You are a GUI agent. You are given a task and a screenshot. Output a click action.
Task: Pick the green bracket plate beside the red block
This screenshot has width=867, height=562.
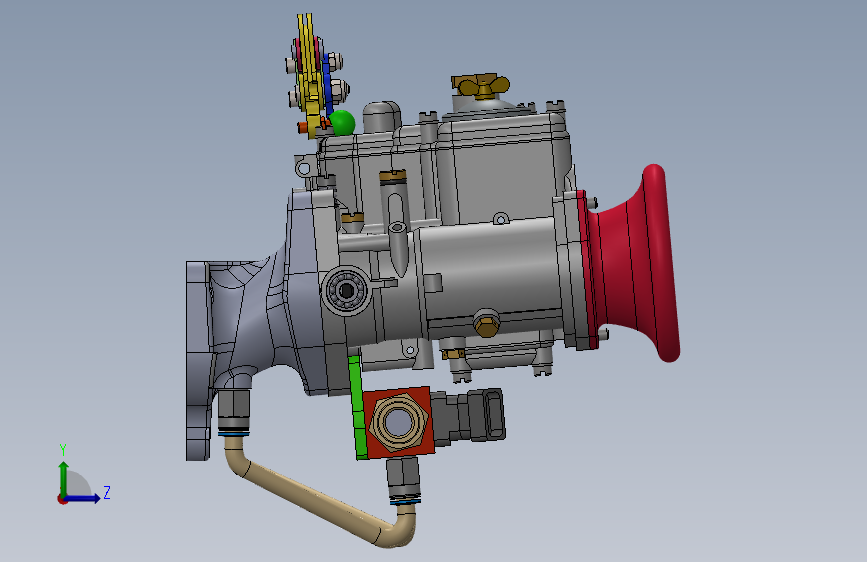(x=357, y=407)
